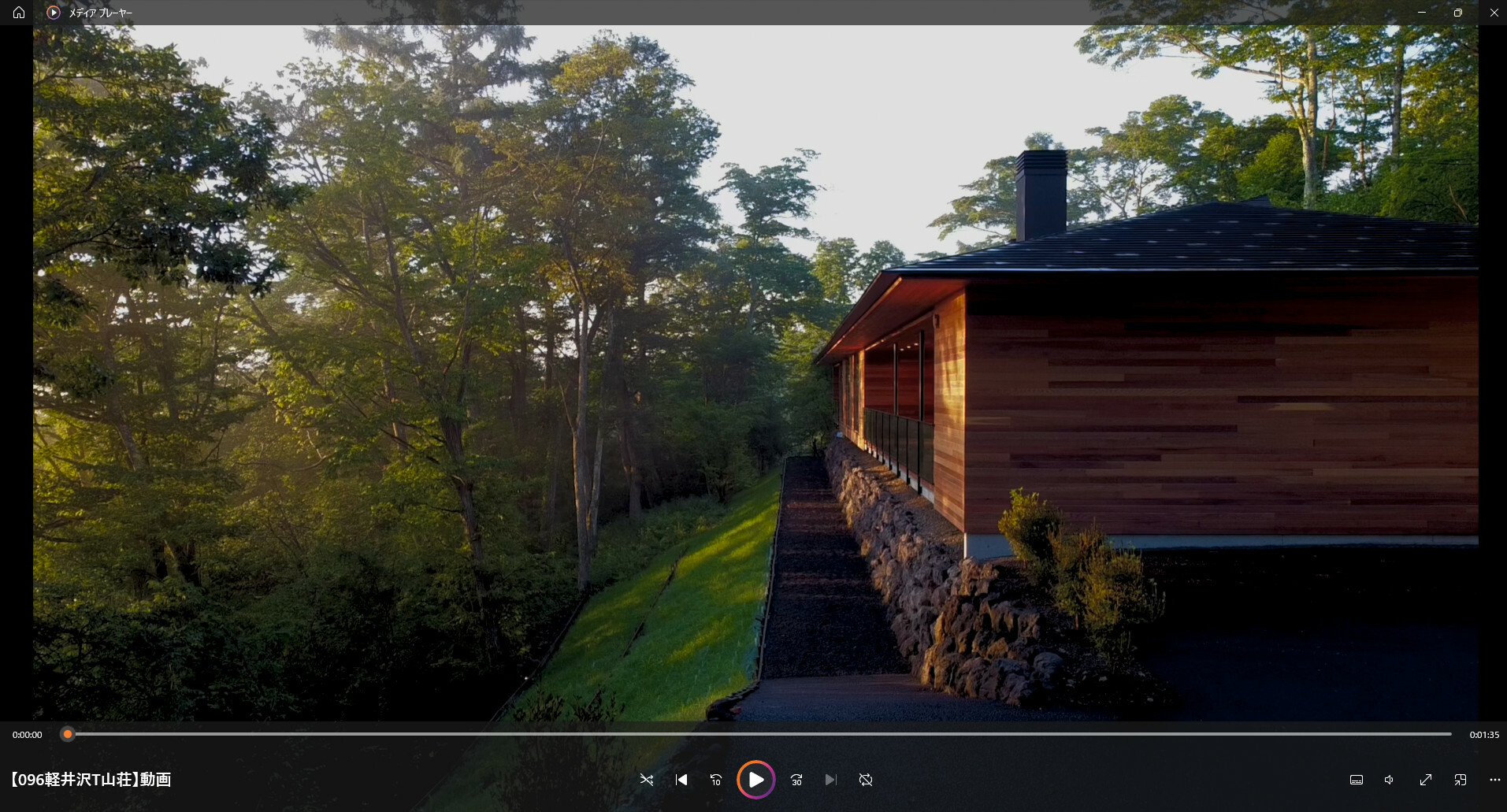Play the video

[x=756, y=780]
